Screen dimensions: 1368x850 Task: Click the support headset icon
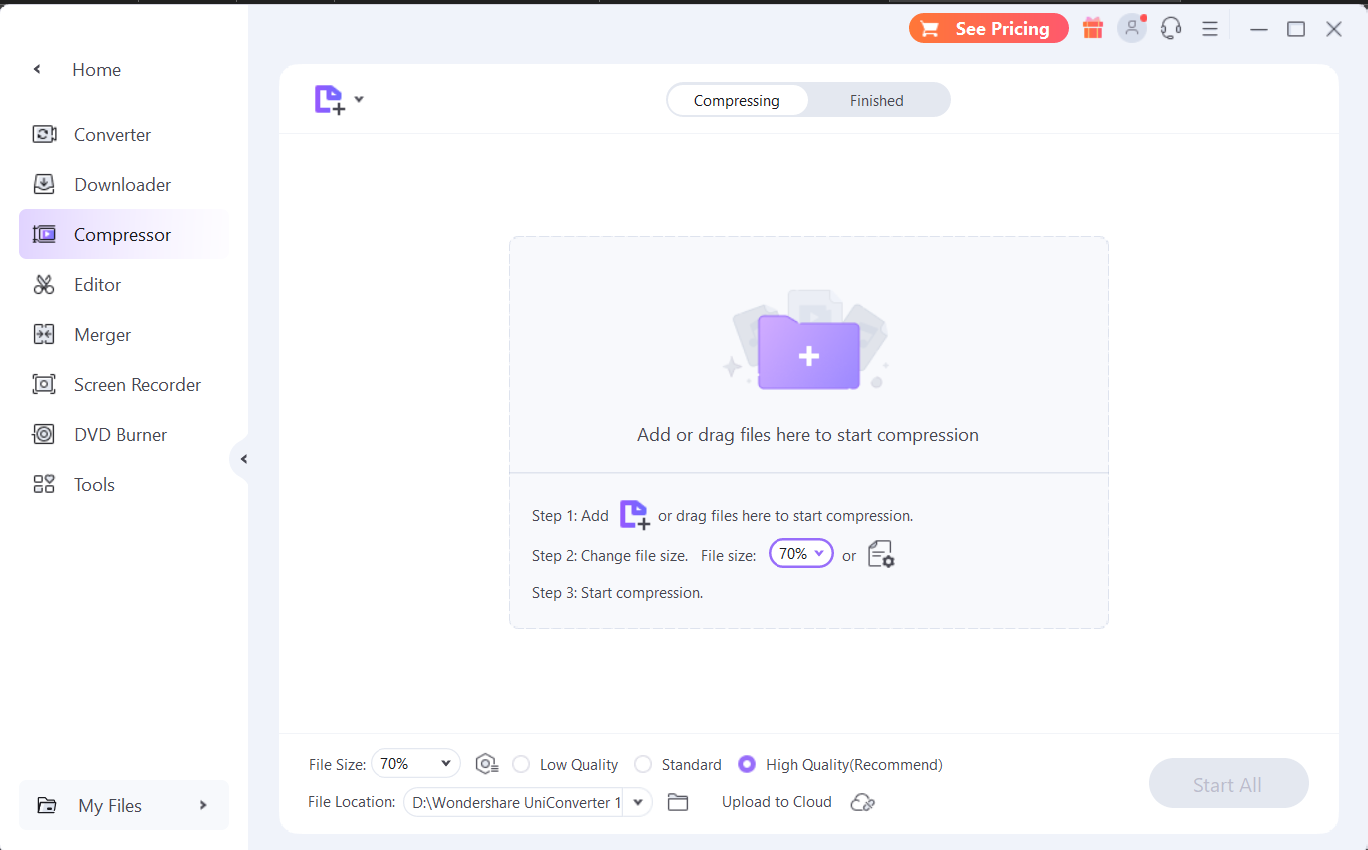(x=1170, y=28)
